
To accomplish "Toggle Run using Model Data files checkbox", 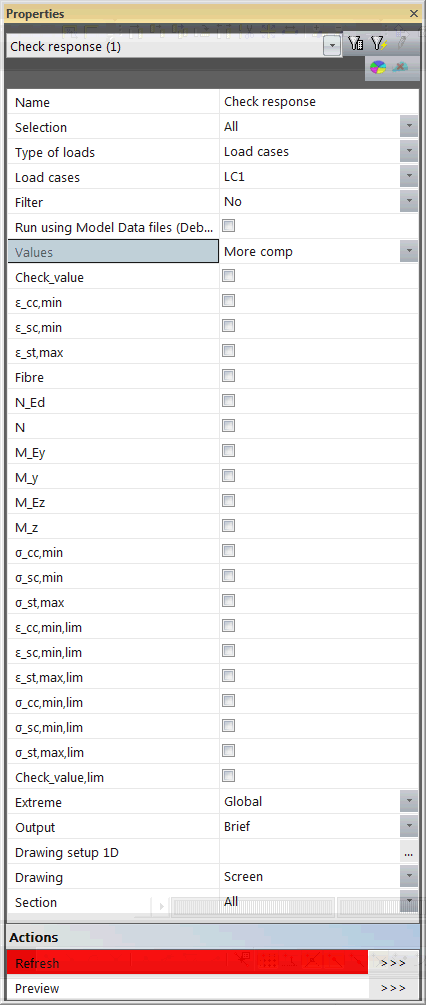I will pos(228,226).
